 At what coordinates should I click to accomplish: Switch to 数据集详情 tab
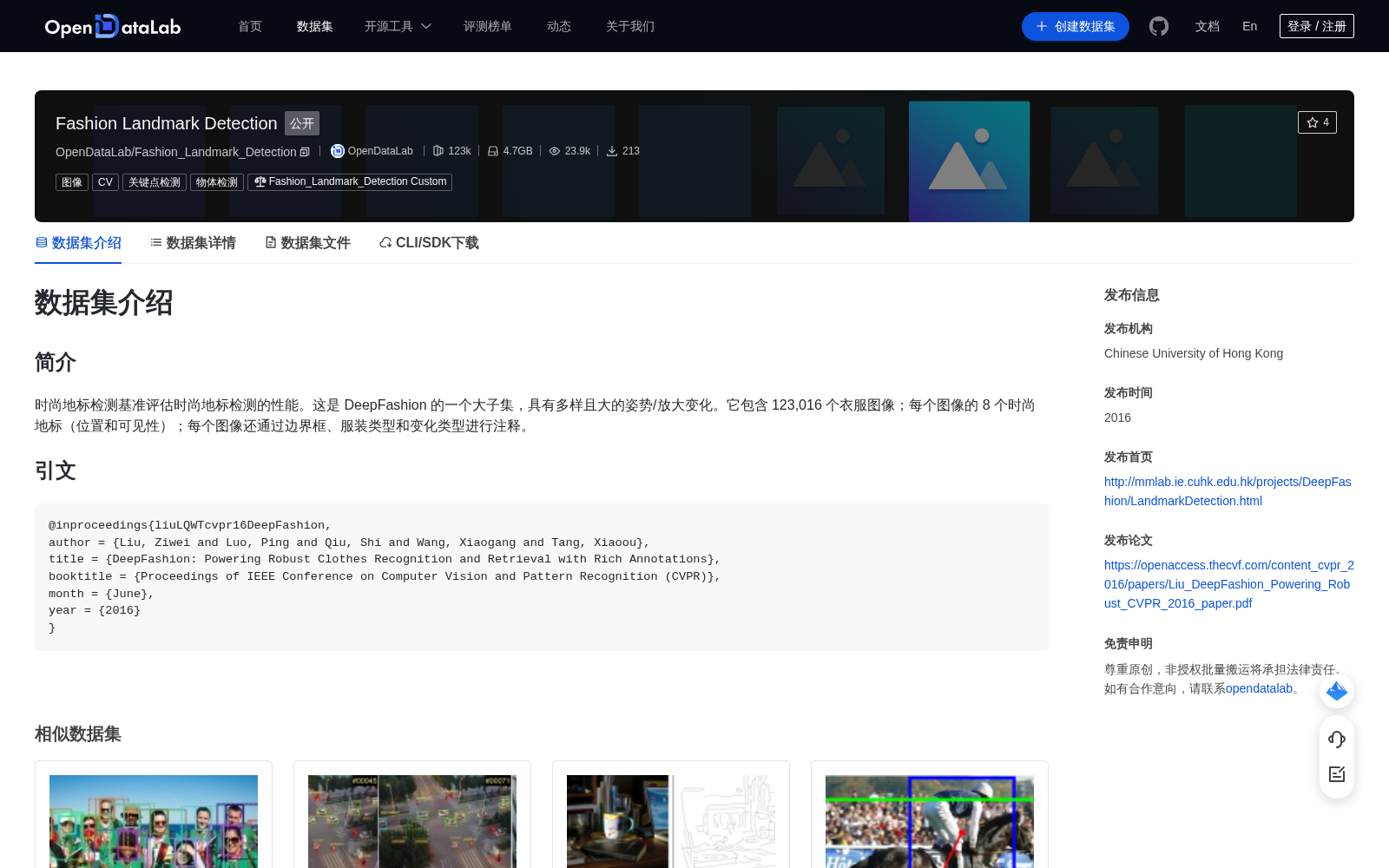tap(193, 243)
